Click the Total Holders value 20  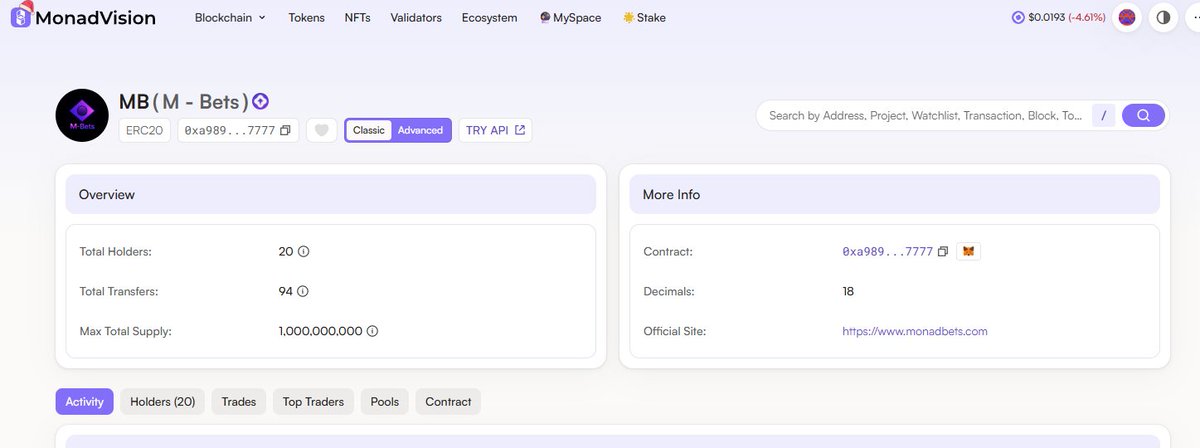(x=286, y=252)
